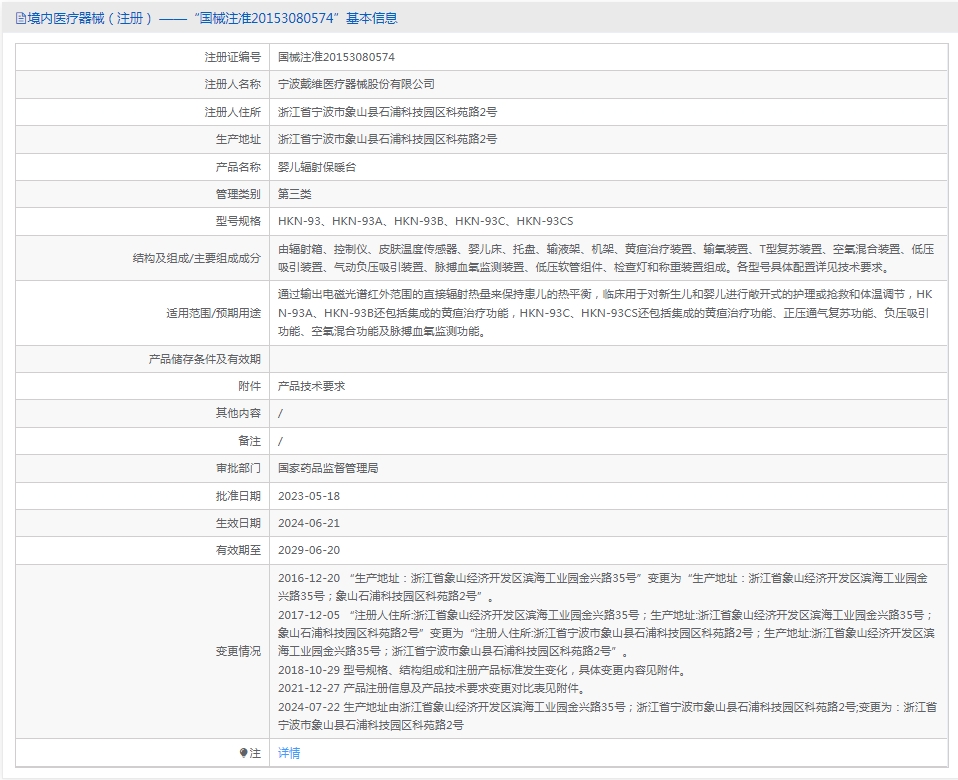
Task: Click model specs HKN-93、HKN-93A value
Action: [425, 221]
